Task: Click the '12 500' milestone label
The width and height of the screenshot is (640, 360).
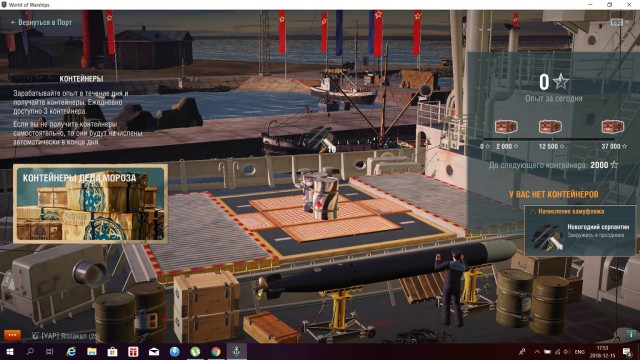Action: pos(551,146)
